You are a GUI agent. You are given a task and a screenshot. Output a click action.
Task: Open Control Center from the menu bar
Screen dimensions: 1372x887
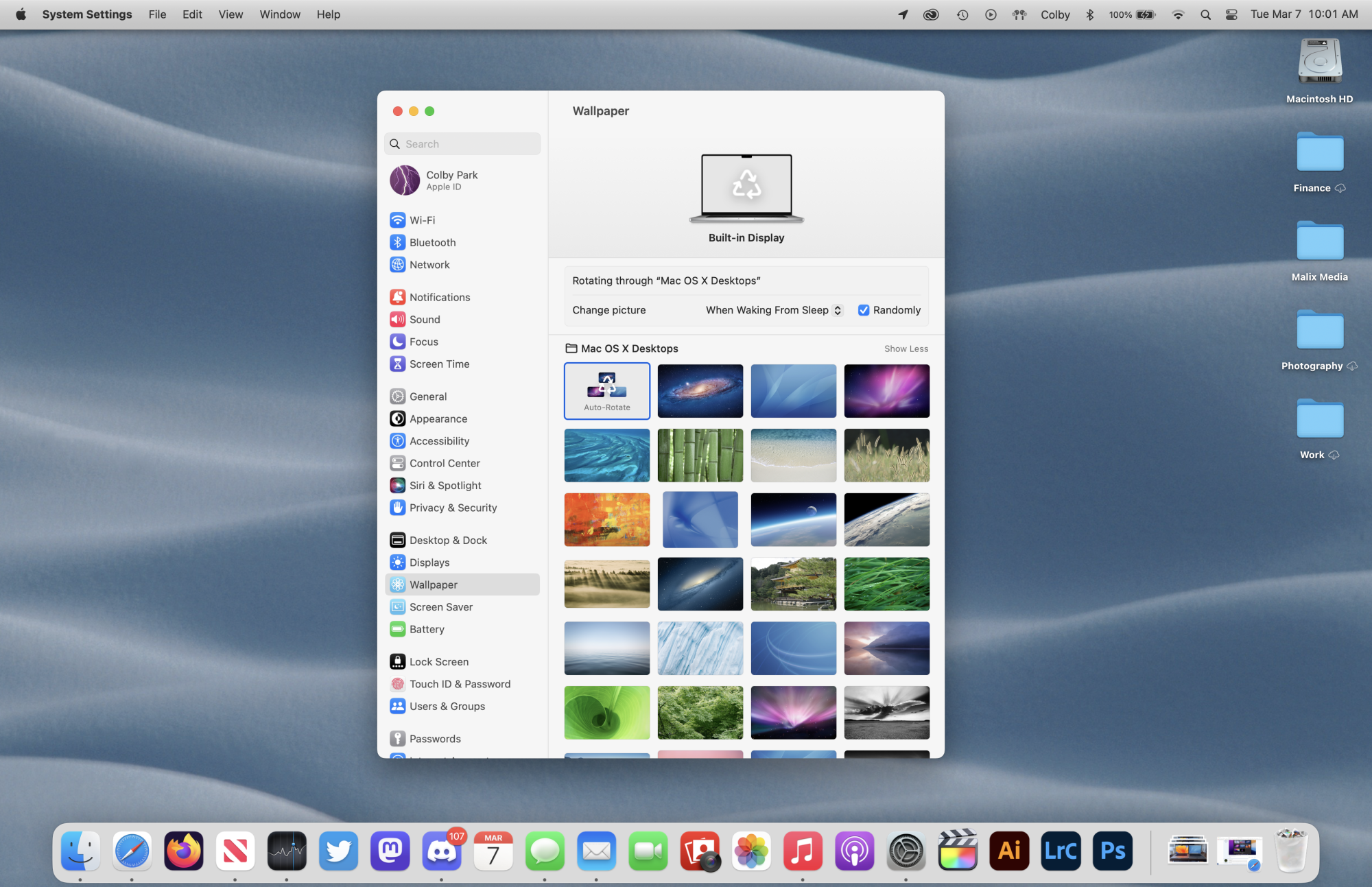tap(1231, 14)
